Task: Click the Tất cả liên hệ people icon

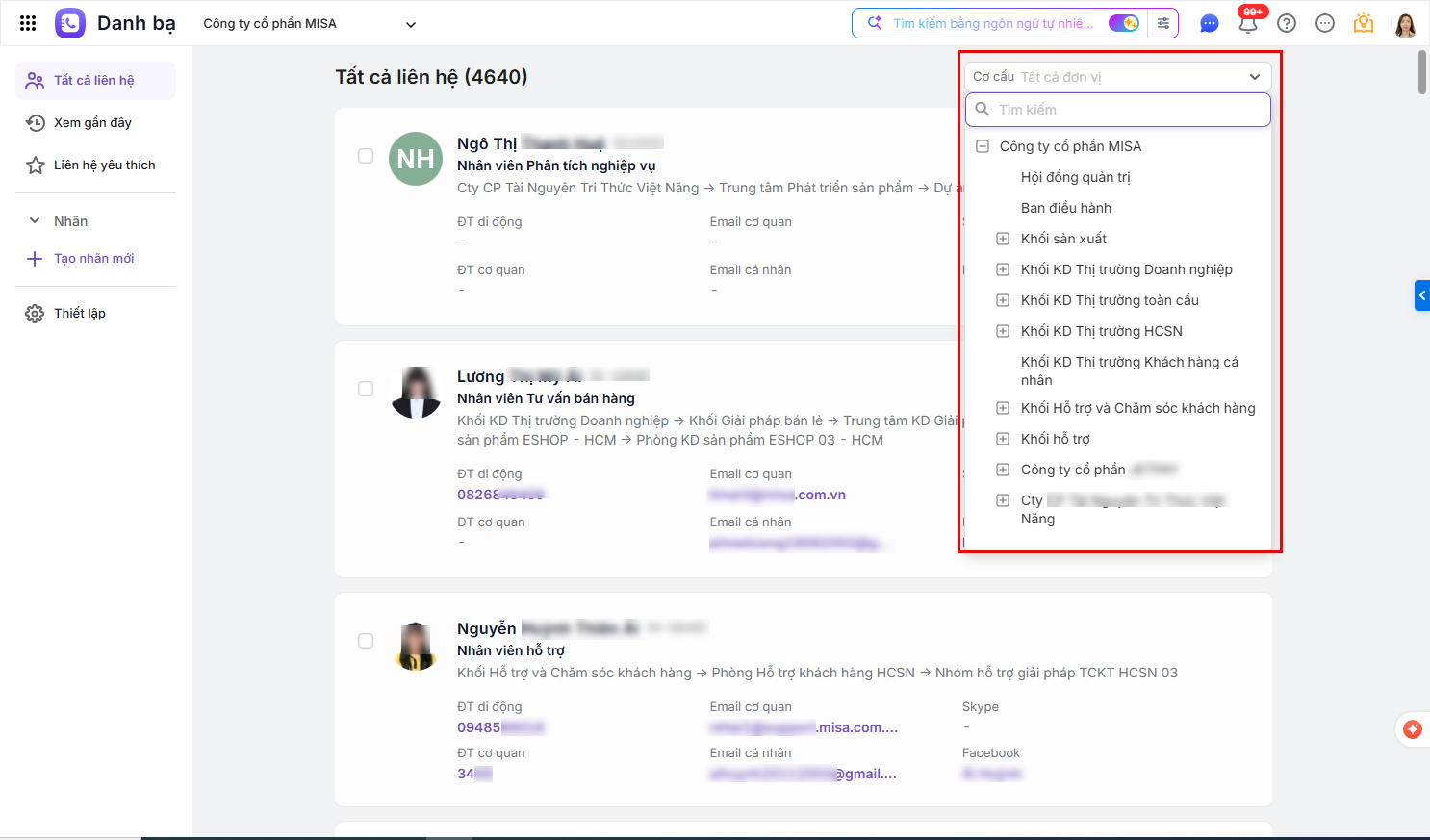Action: point(35,81)
